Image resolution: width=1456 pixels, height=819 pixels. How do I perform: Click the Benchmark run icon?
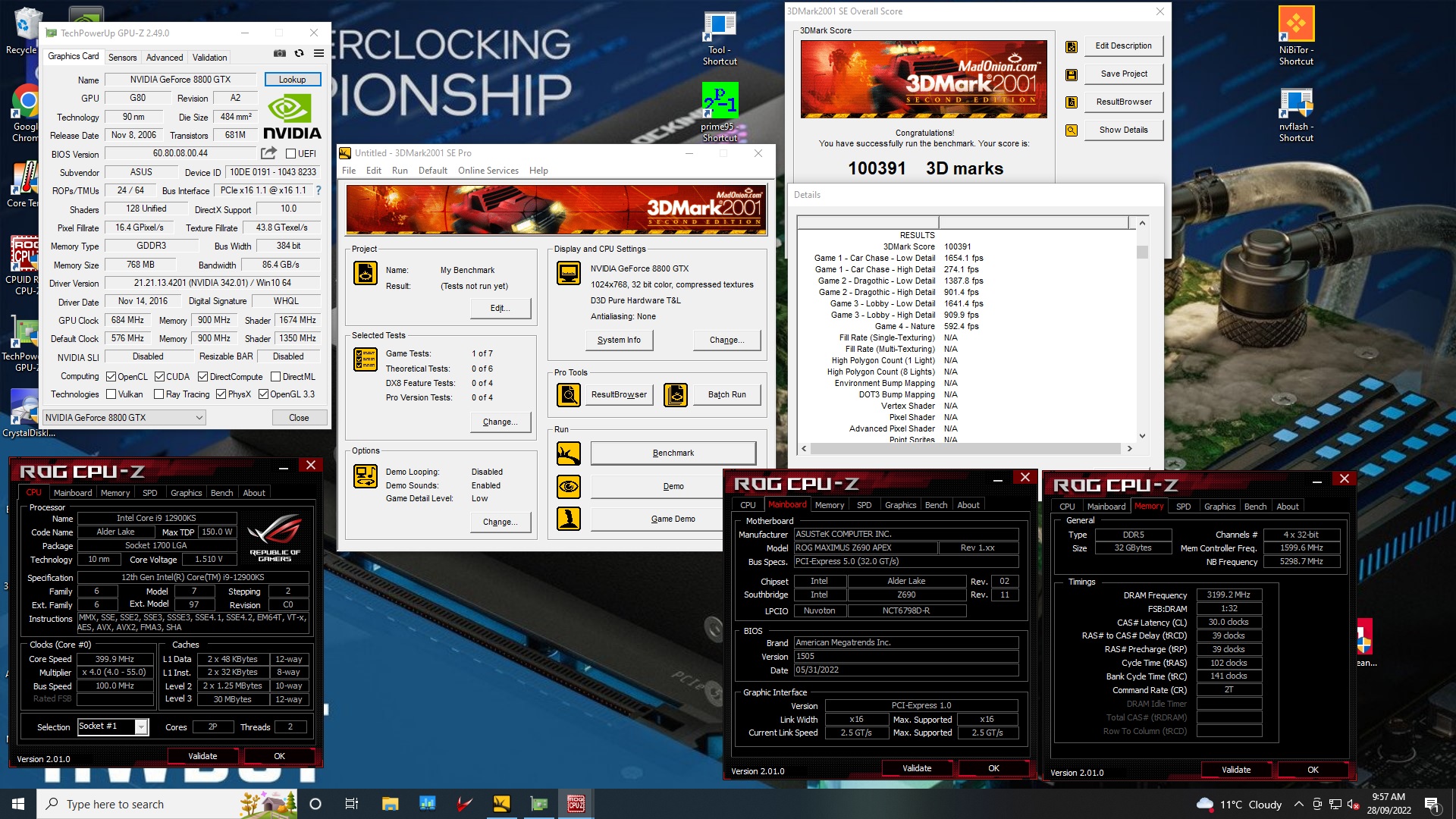(x=569, y=453)
